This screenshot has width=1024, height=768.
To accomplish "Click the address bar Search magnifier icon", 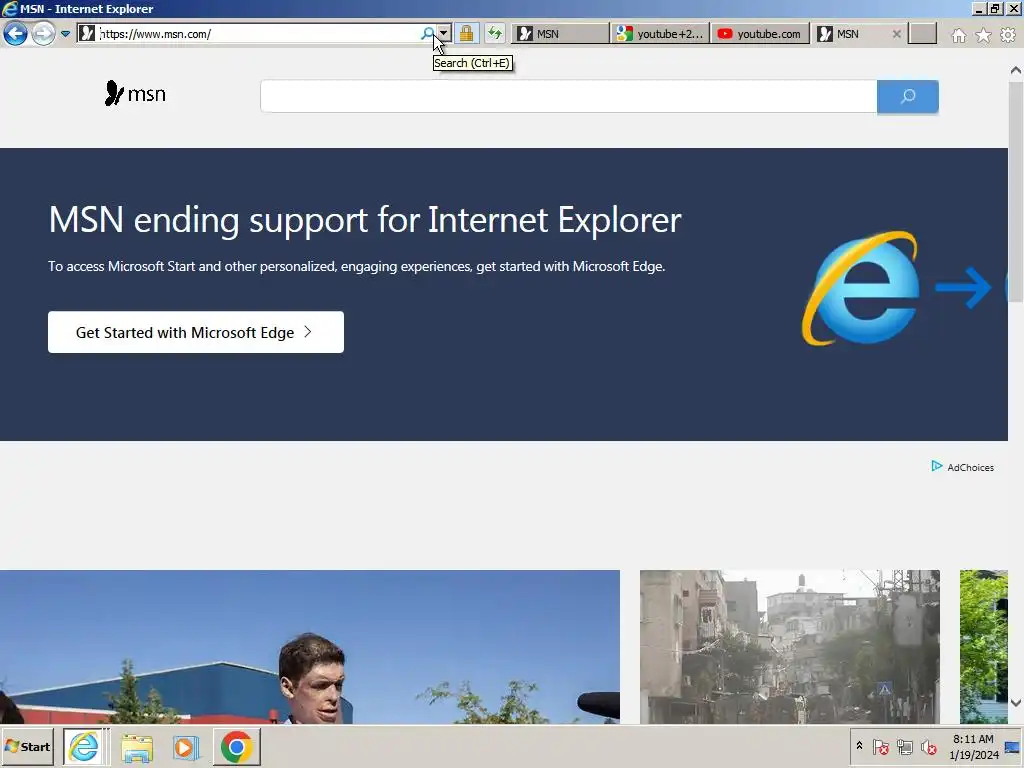I will [428, 33].
